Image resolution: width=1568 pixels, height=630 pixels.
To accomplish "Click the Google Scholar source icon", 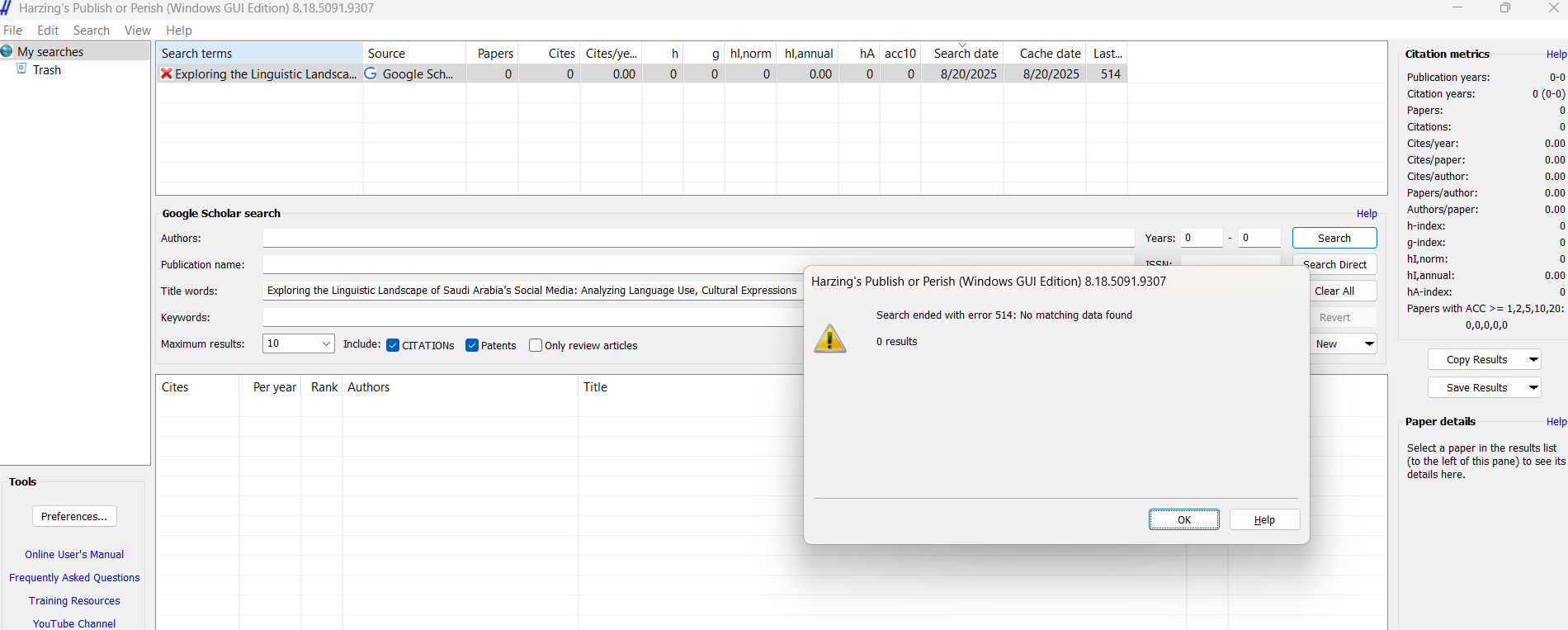I will (371, 74).
